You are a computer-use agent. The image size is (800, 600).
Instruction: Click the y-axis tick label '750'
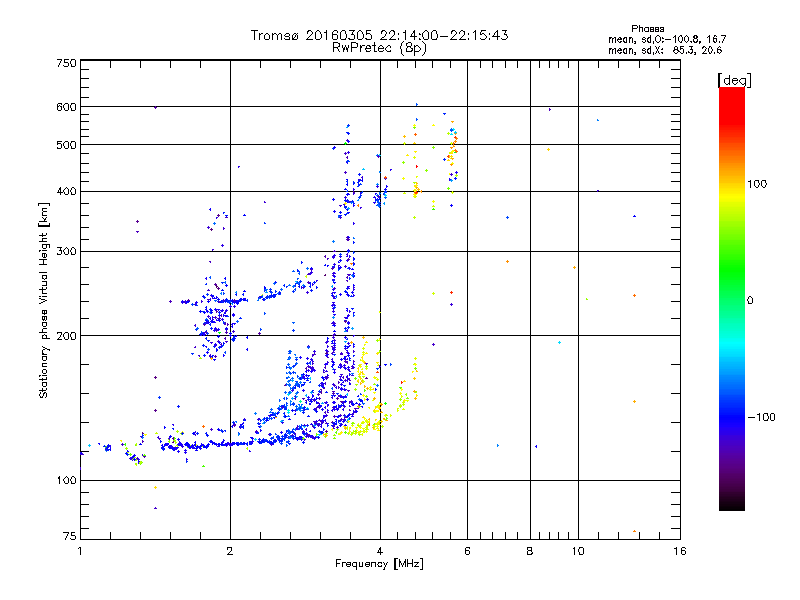67,63
